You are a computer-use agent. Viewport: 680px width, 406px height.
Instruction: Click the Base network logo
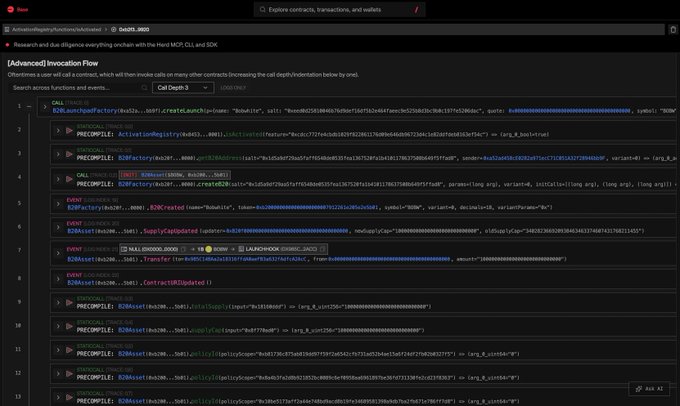tap(10, 9)
